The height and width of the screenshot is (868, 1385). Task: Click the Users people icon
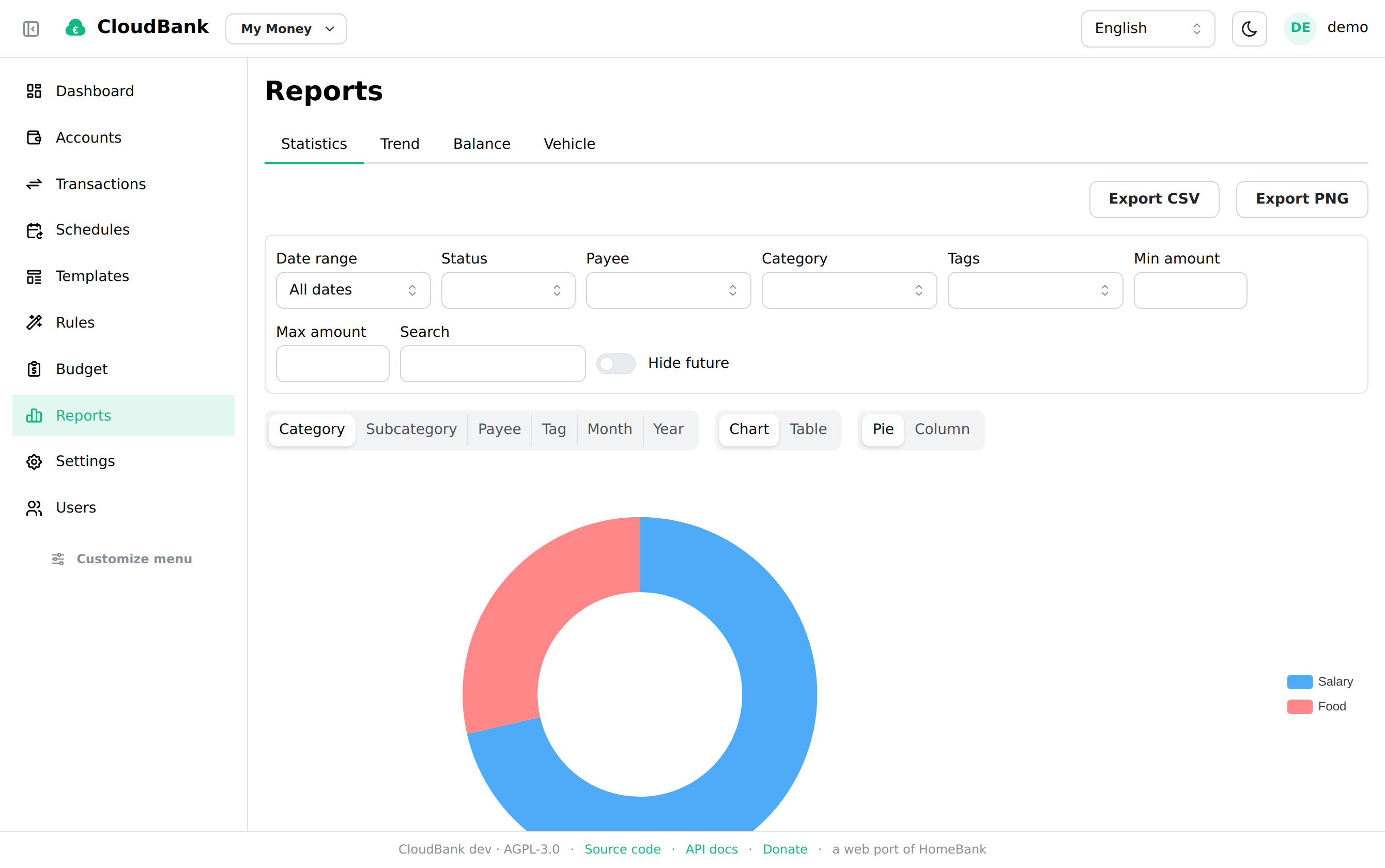coord(34,507)
